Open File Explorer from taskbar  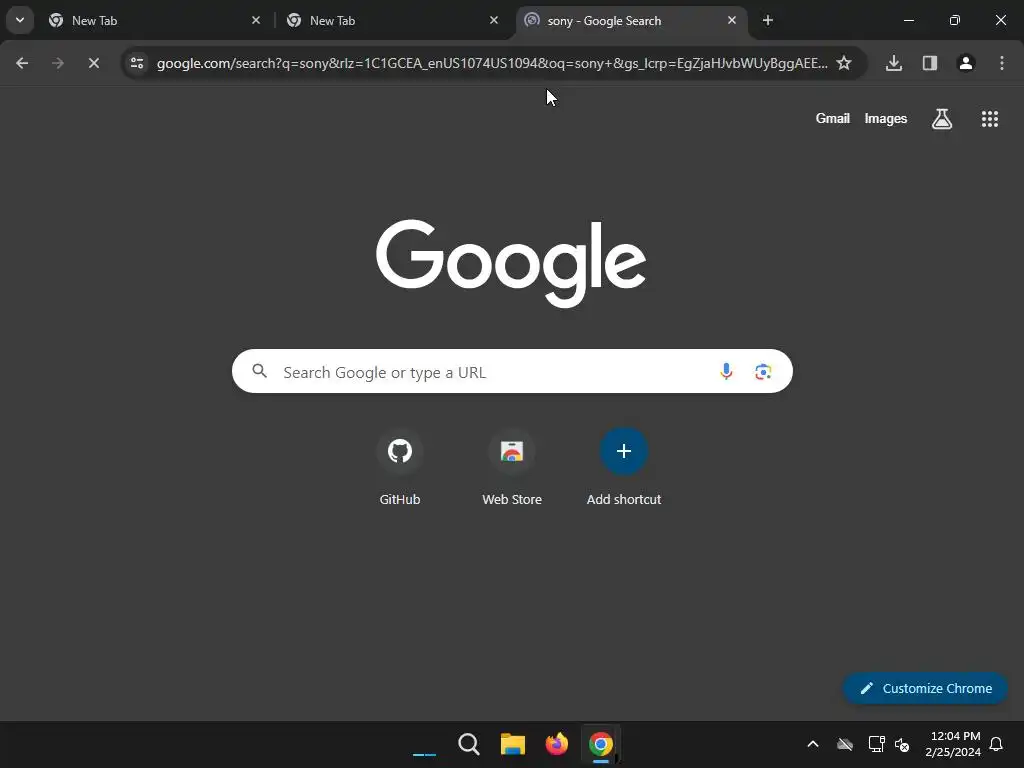(513, 744)
